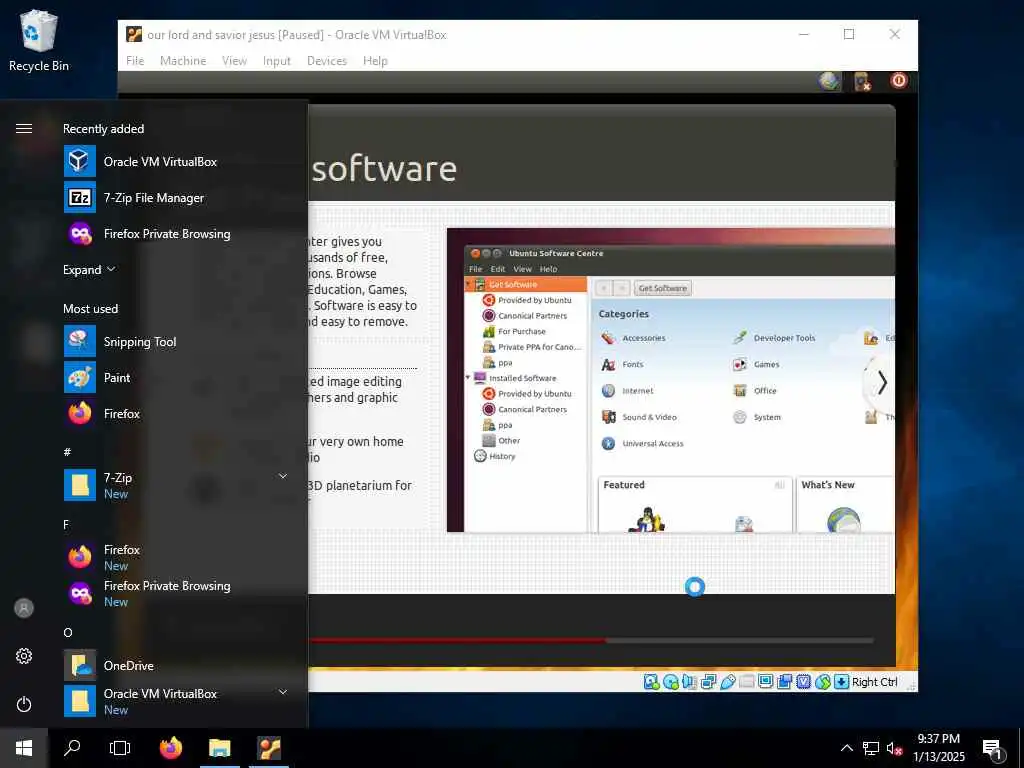Open the File menu in VirtualBox
1024x768 pixels.
point(135,61)
